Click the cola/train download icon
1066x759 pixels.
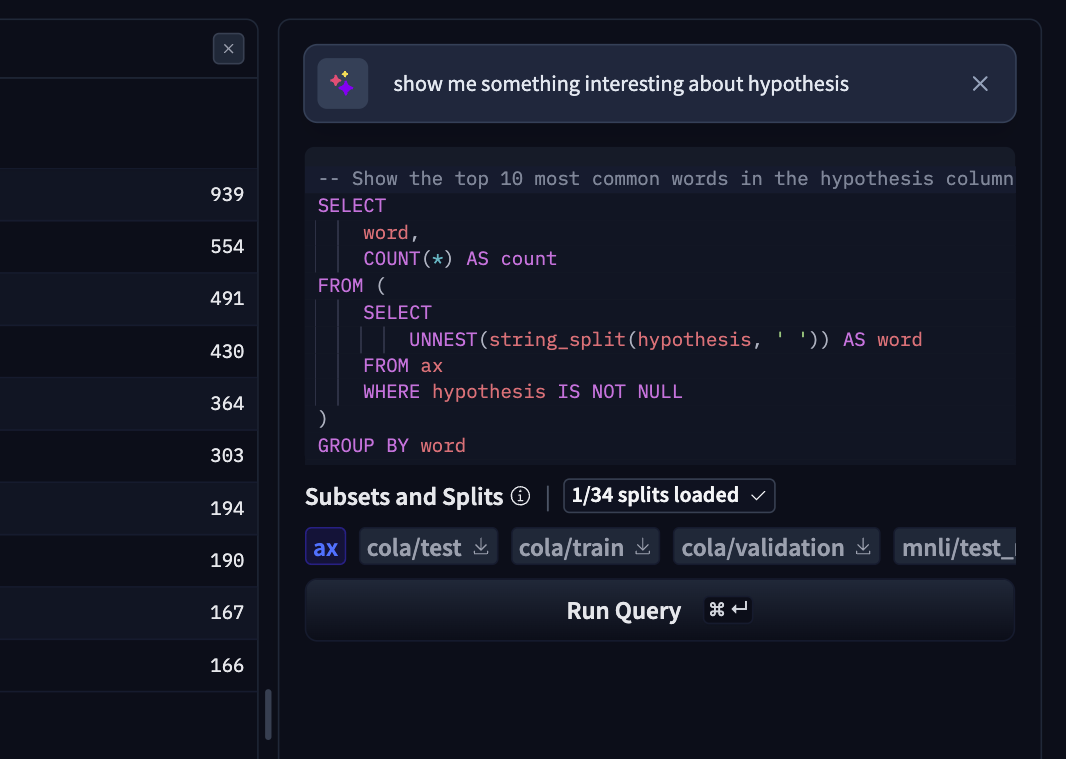pos(643,547)
